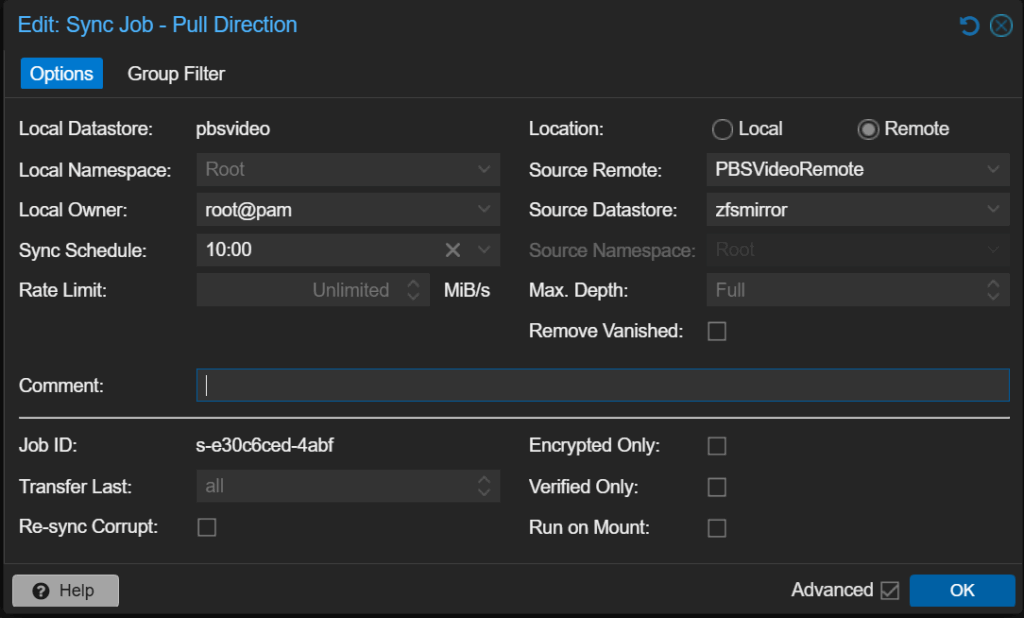Uncheck the Advanced options checkbox
Screen dimensions: 1024x618
pos(889,591)
